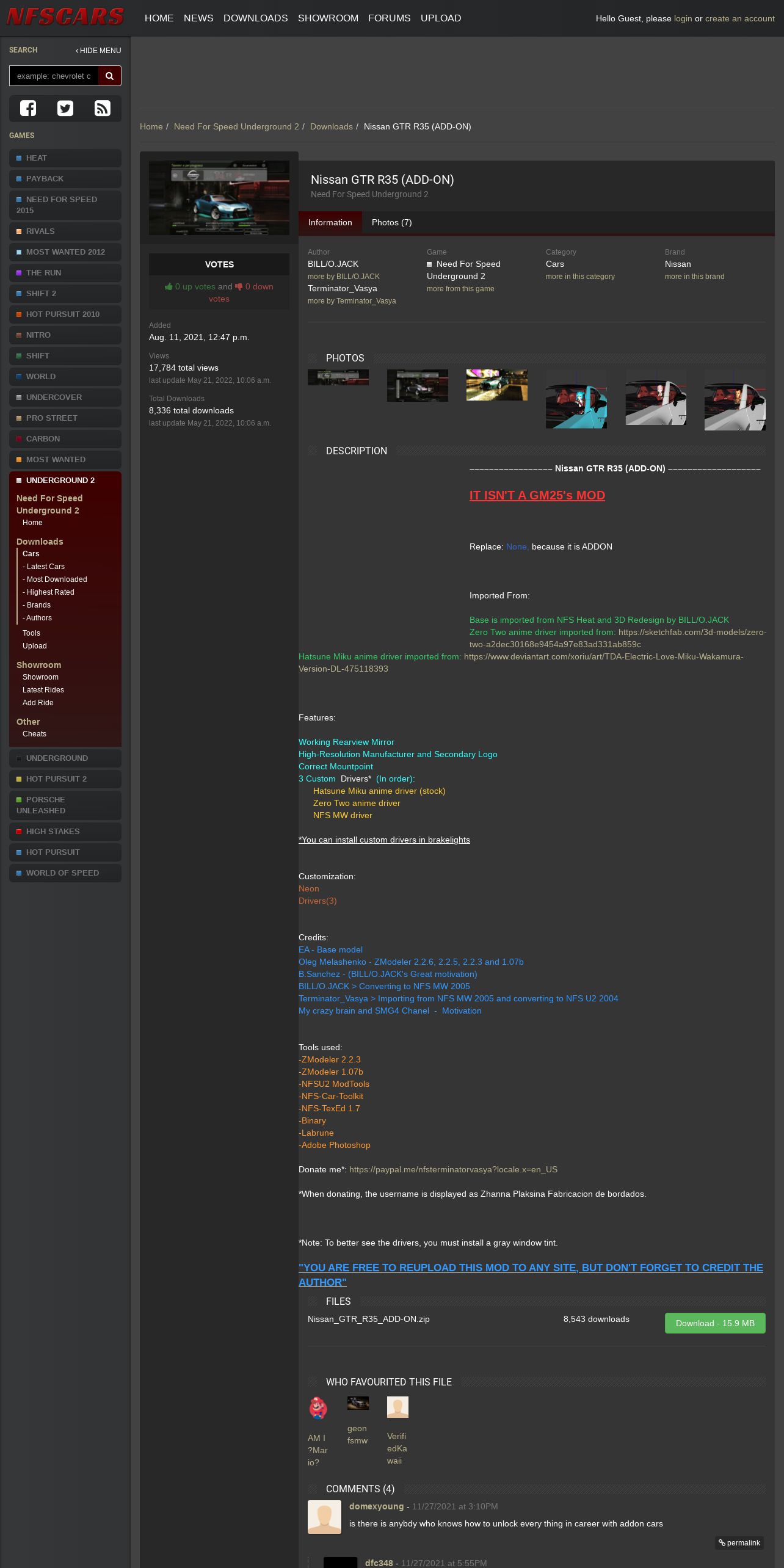Viewport: 784px width, 1568px height.
Task: Open the Upload nav item
Action: pos(441,18)
